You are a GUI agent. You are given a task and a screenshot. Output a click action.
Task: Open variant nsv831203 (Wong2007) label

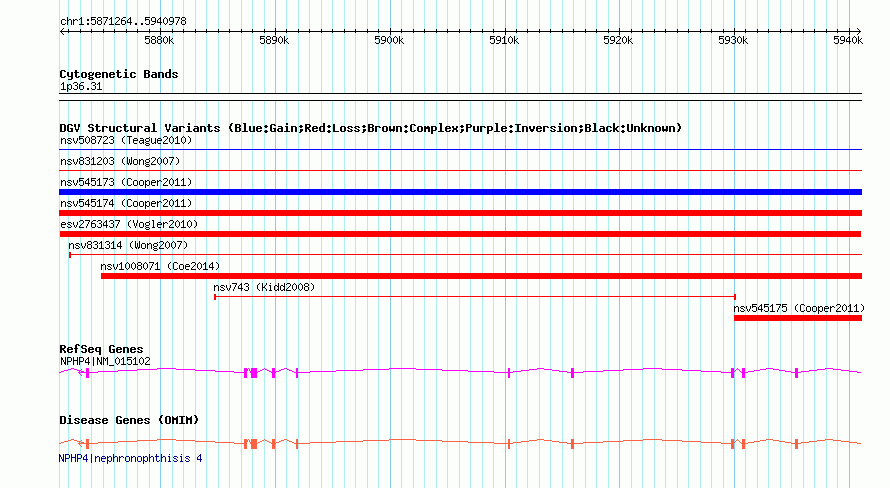(120, 161)
